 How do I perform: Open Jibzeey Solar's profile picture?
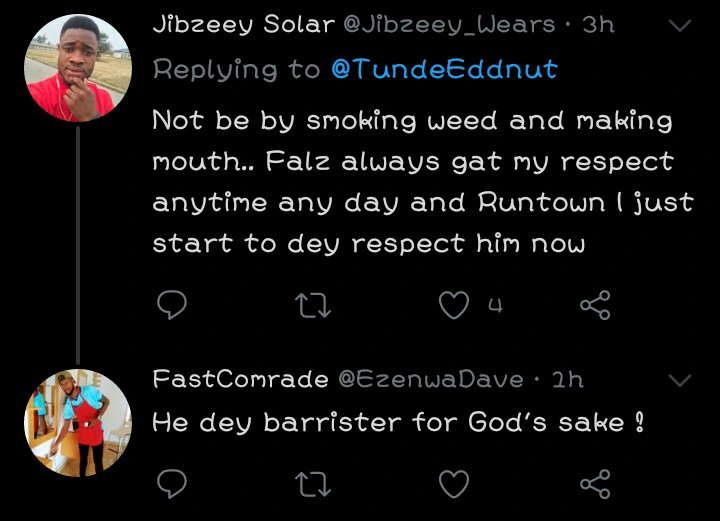77,68
